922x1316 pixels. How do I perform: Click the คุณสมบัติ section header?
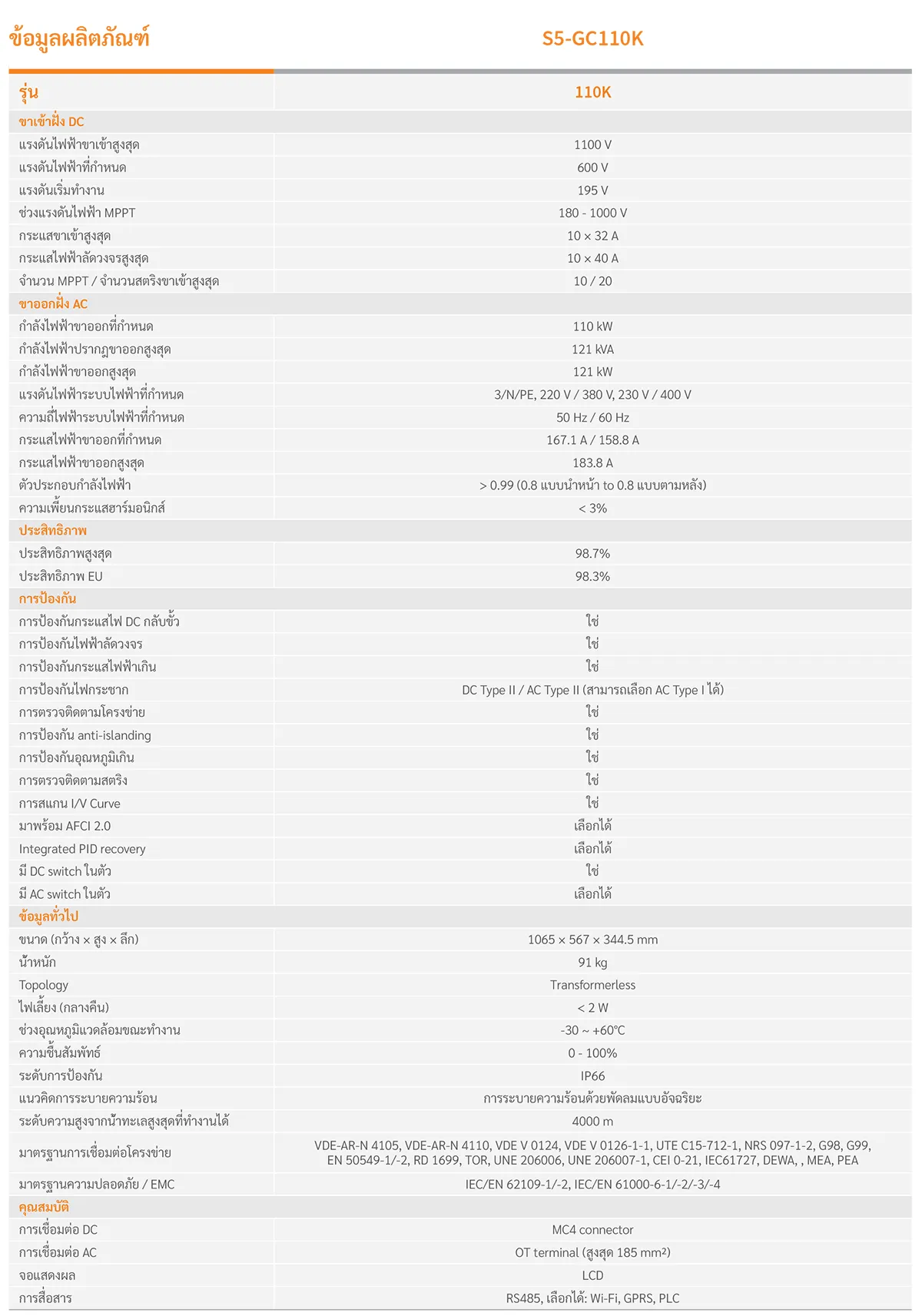point(44,1207)
